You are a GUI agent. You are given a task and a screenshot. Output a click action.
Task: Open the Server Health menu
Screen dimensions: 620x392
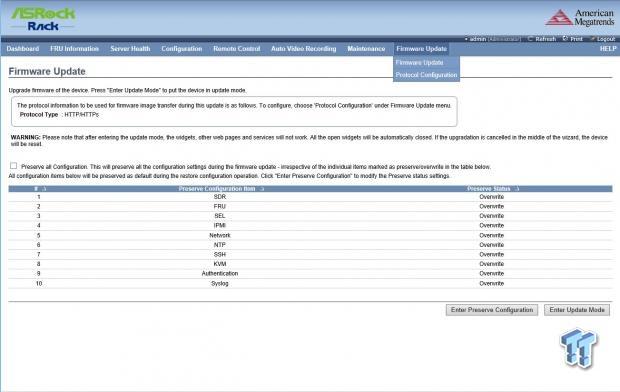[x=130, y=49]
